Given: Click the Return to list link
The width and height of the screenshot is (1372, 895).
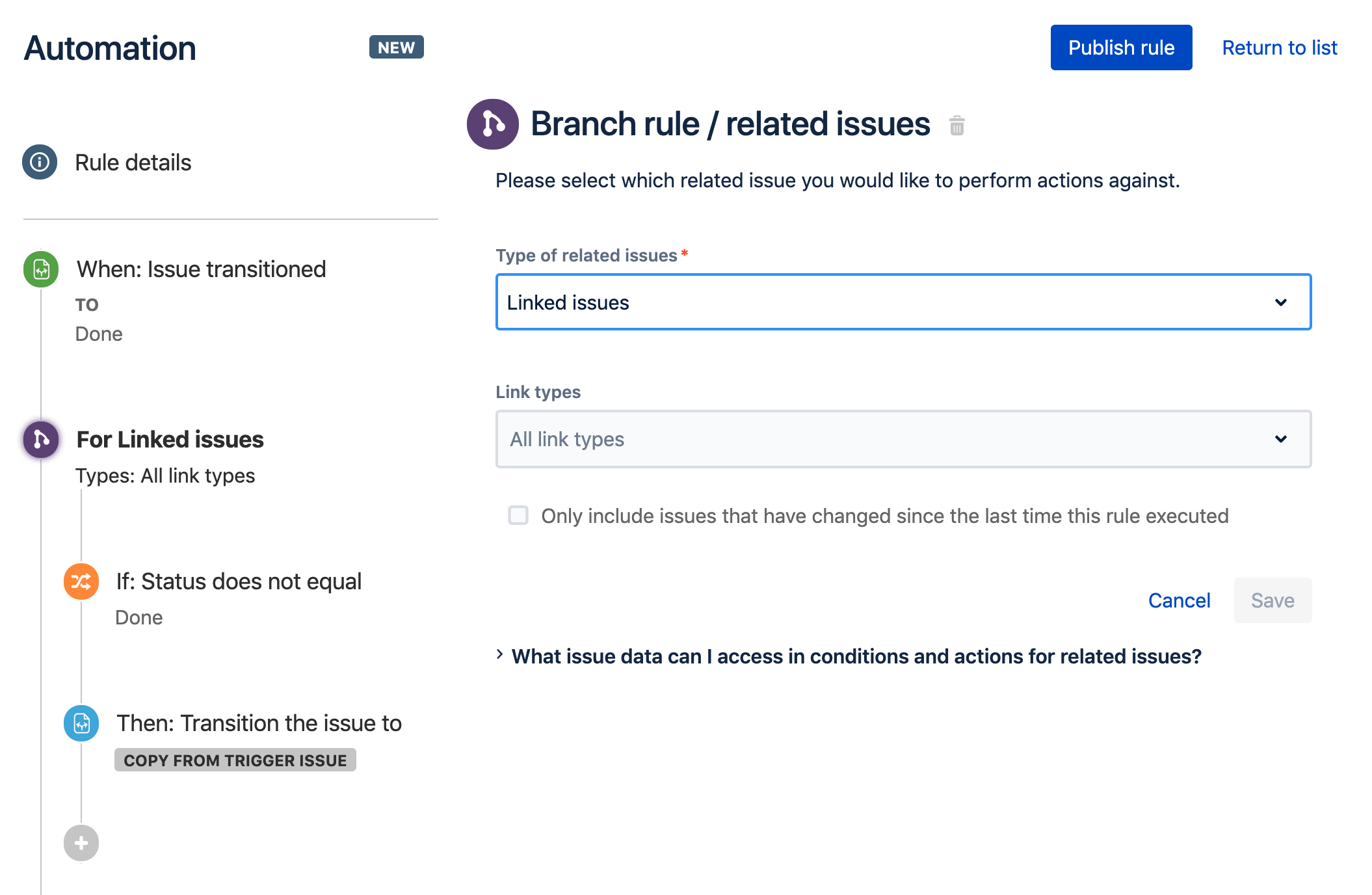Looking at the screenshot, I should point(1279,47).
